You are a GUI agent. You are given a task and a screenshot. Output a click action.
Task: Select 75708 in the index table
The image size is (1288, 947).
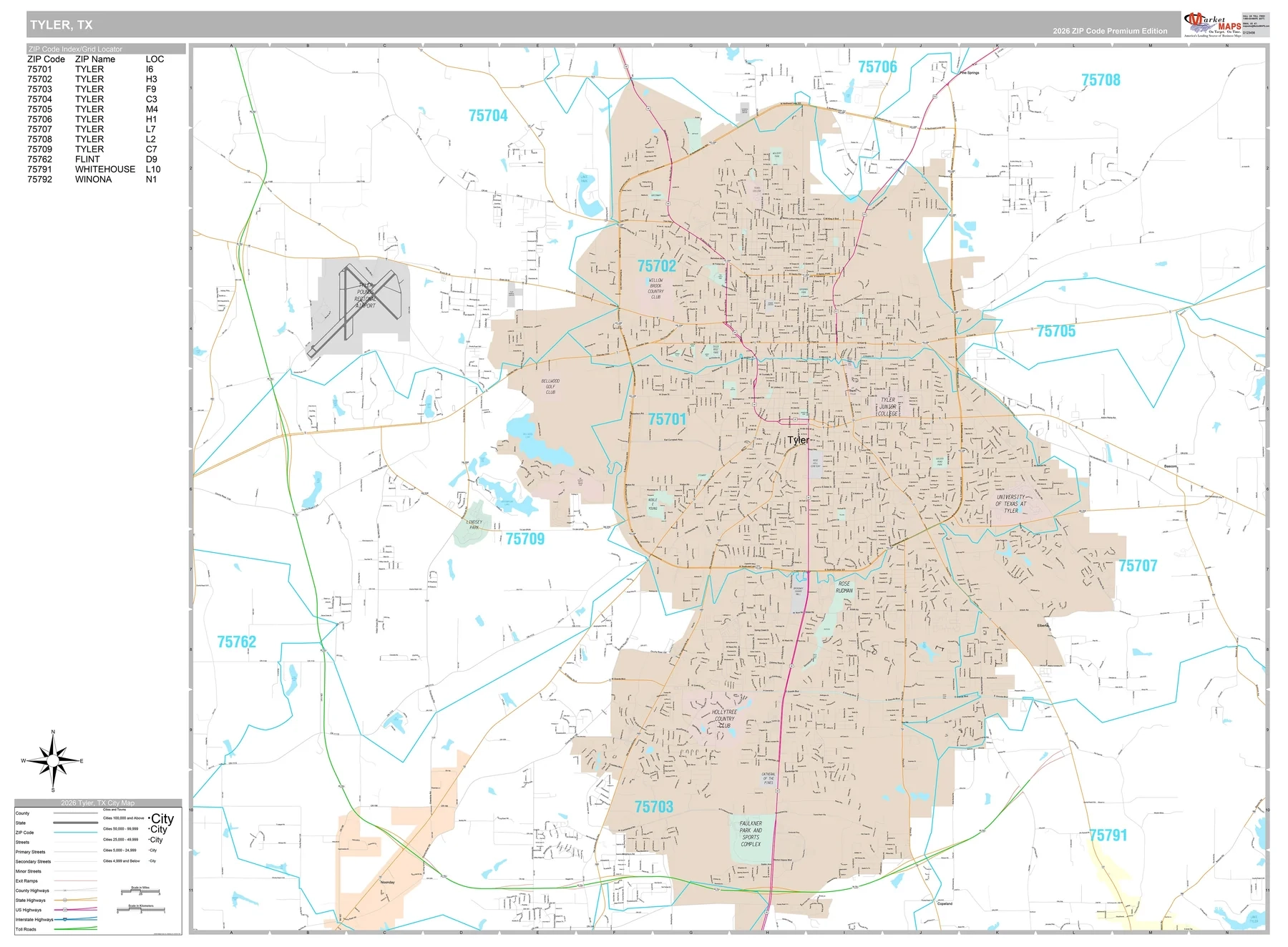[39, 139]
